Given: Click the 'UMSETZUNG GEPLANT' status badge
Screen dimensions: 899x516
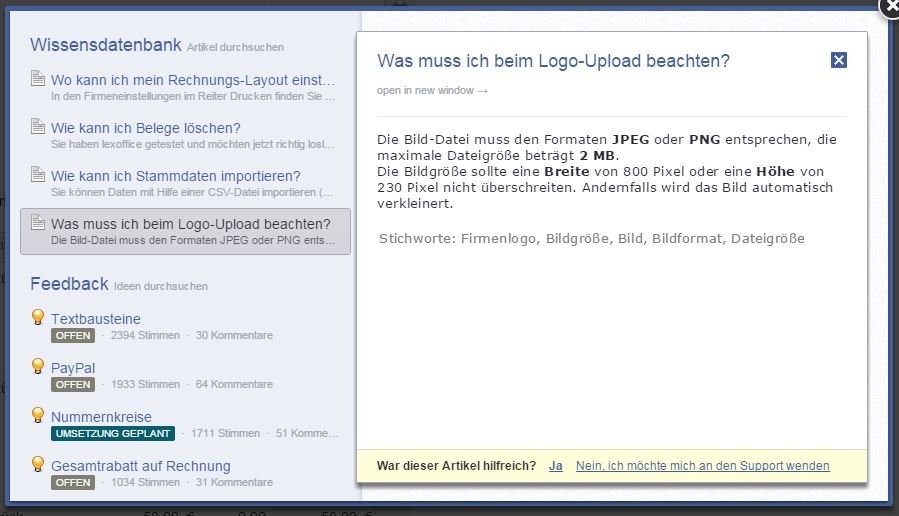Looking at the screenshot, I should (x=112, y=434).
